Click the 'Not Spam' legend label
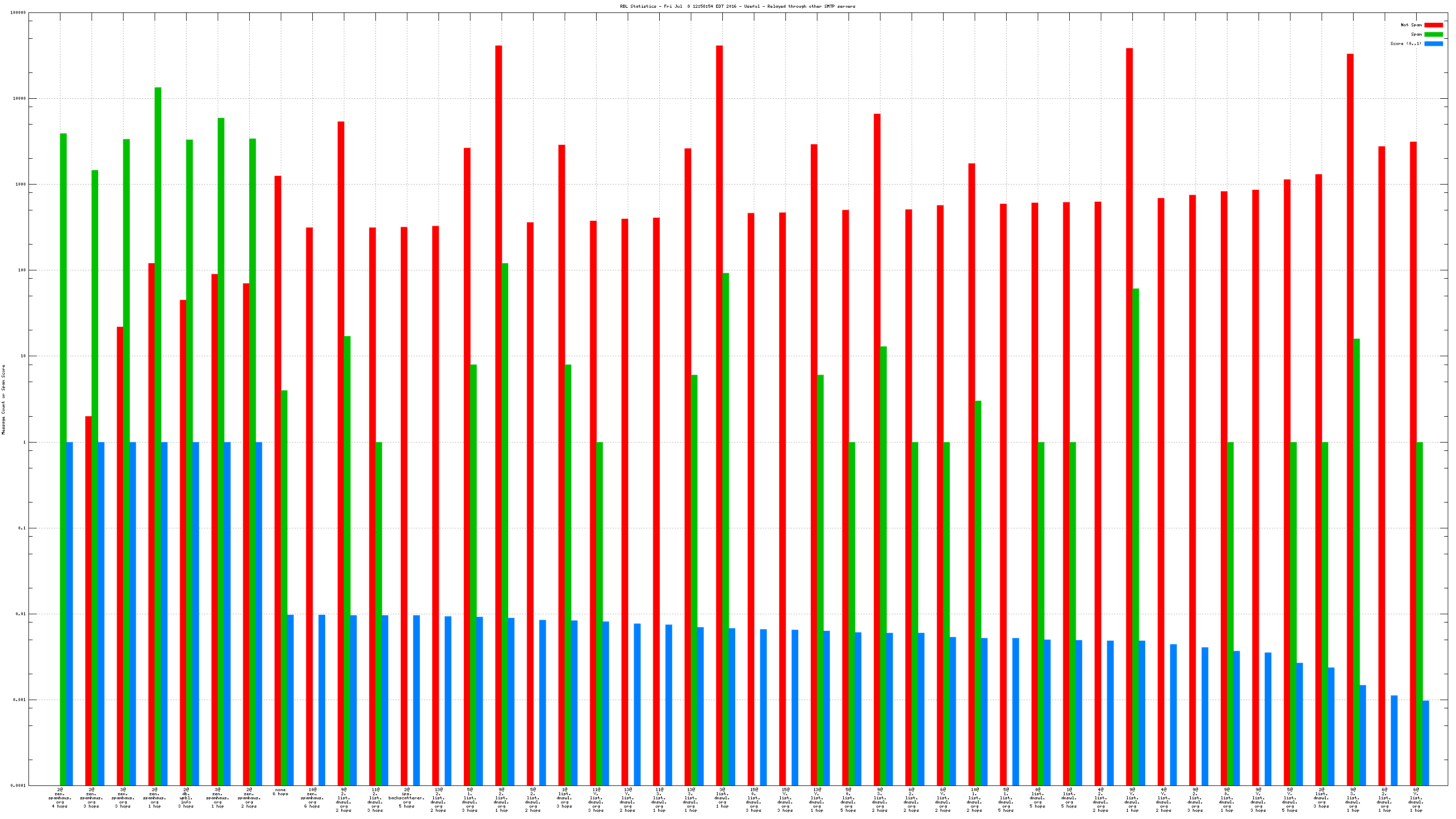The image size is (1456, 819). point(1411,25)
